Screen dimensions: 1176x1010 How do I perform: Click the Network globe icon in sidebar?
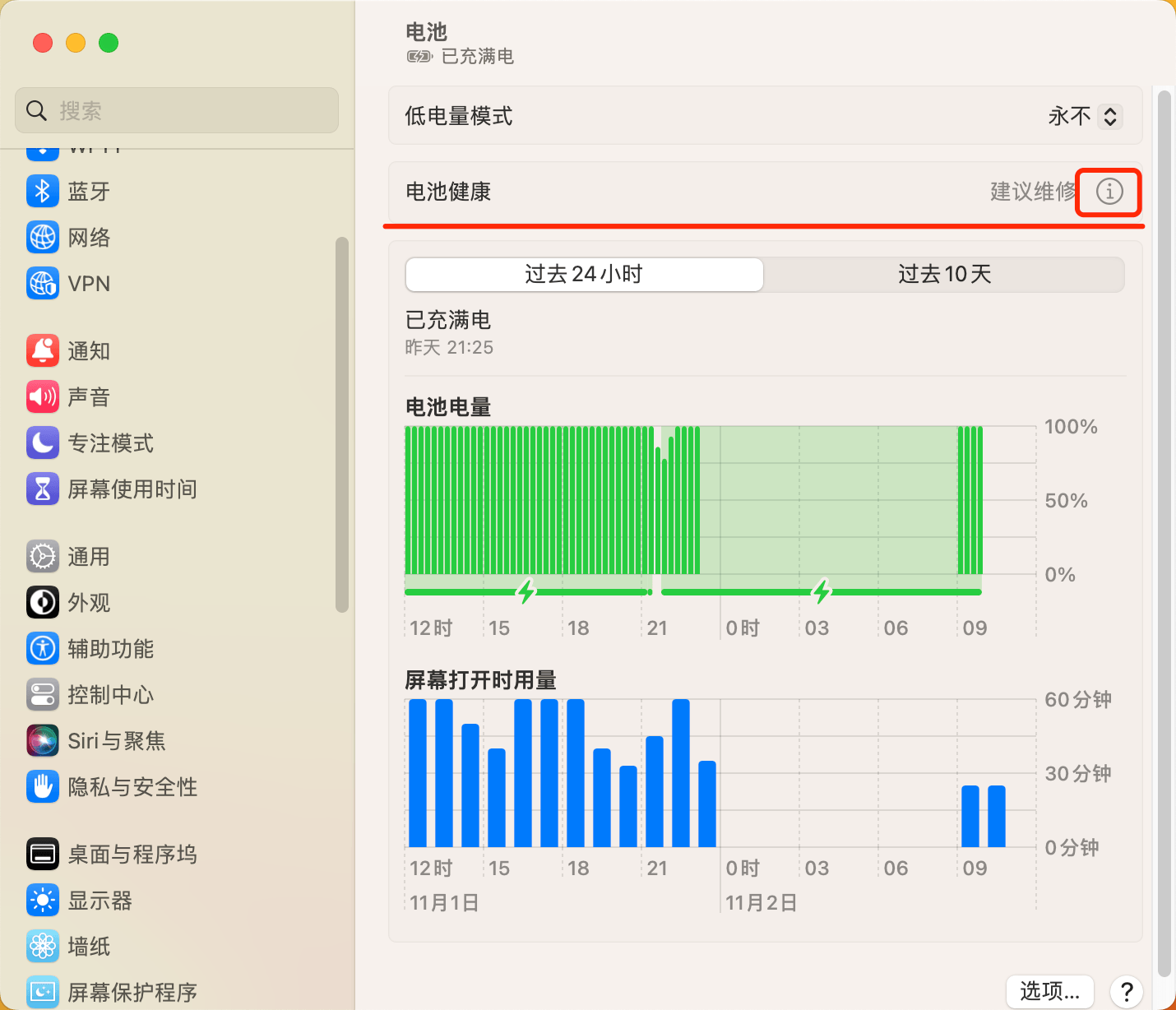point(43,238)
